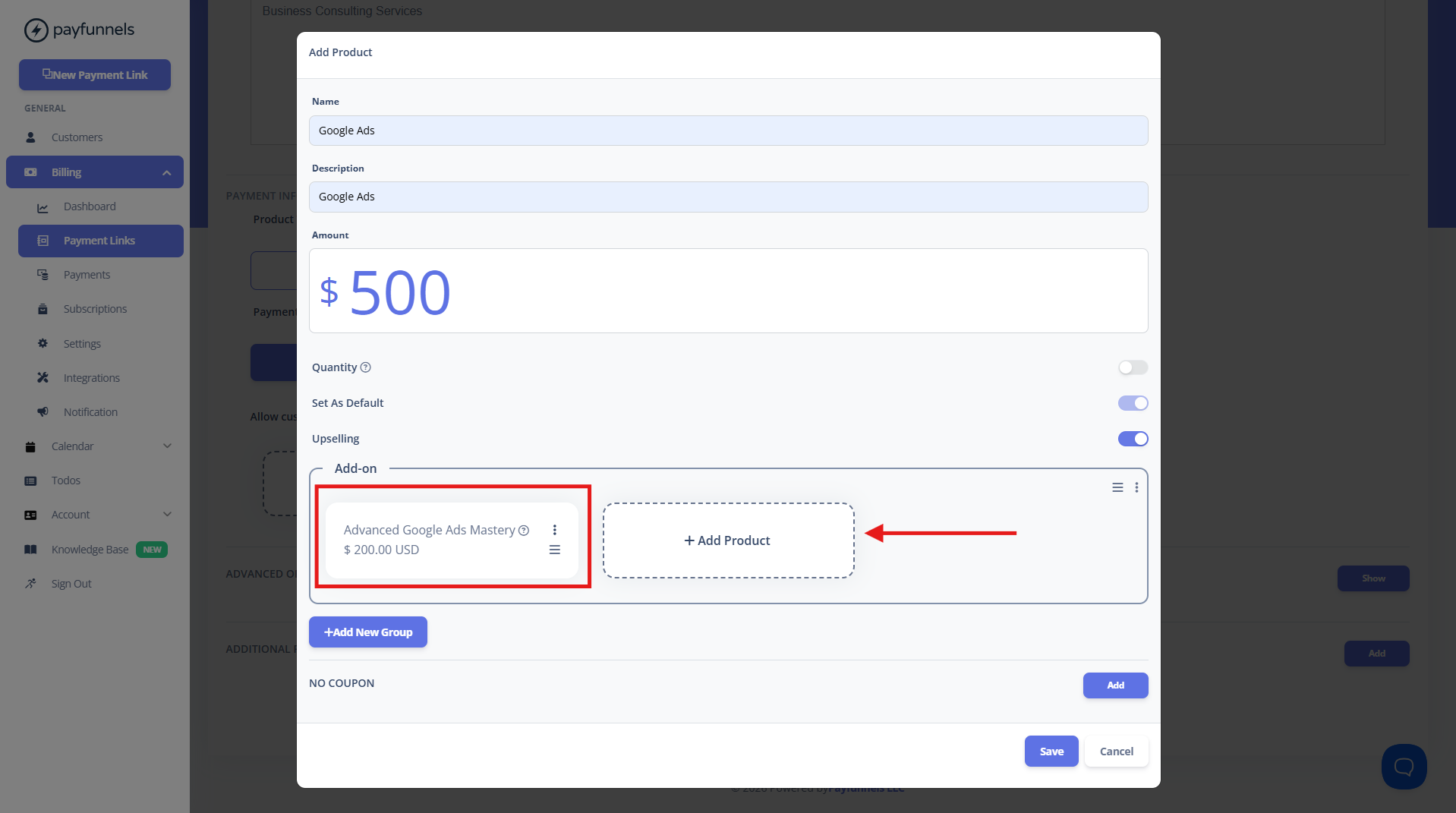Click the Todos list icon

(30, 481)
